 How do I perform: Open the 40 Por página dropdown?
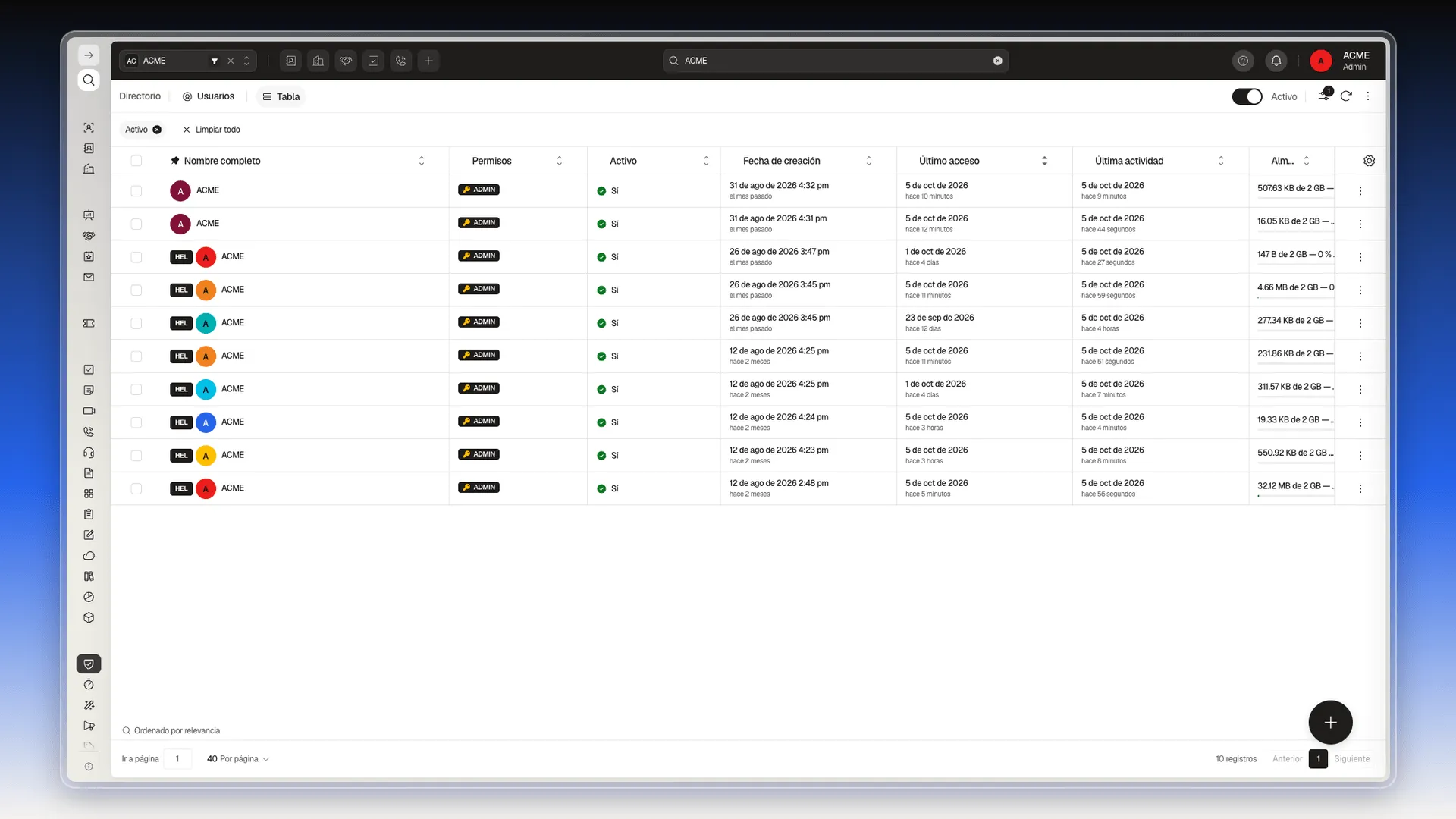[x=238, y=759]
